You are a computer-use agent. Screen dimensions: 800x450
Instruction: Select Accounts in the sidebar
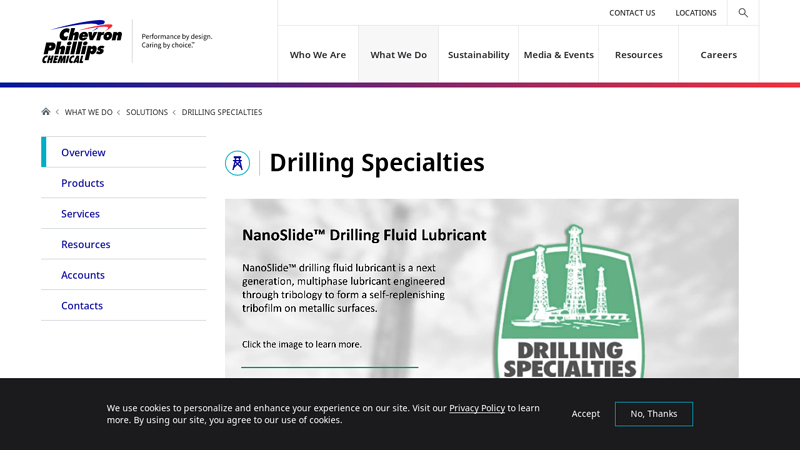click(123, 274)
